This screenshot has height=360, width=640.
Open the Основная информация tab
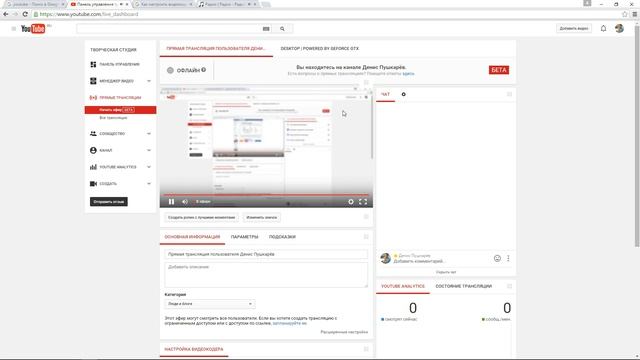tap(192, 237)
